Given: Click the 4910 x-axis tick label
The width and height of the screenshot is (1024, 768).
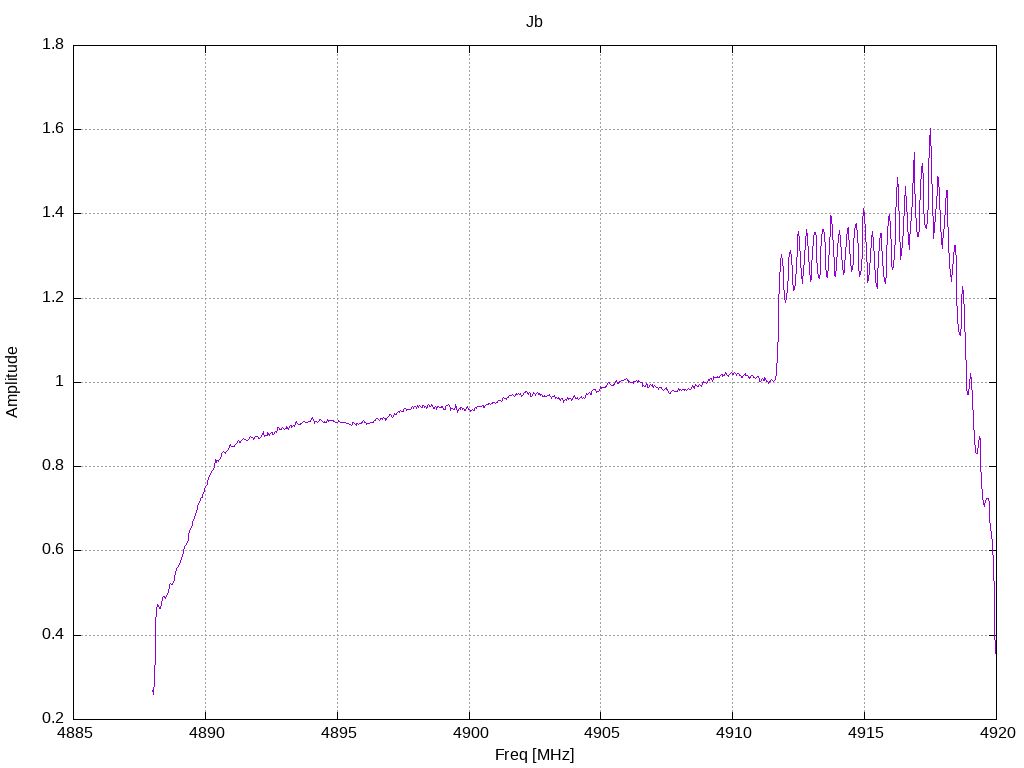Looking at the screenshot, I should point(733,733).
